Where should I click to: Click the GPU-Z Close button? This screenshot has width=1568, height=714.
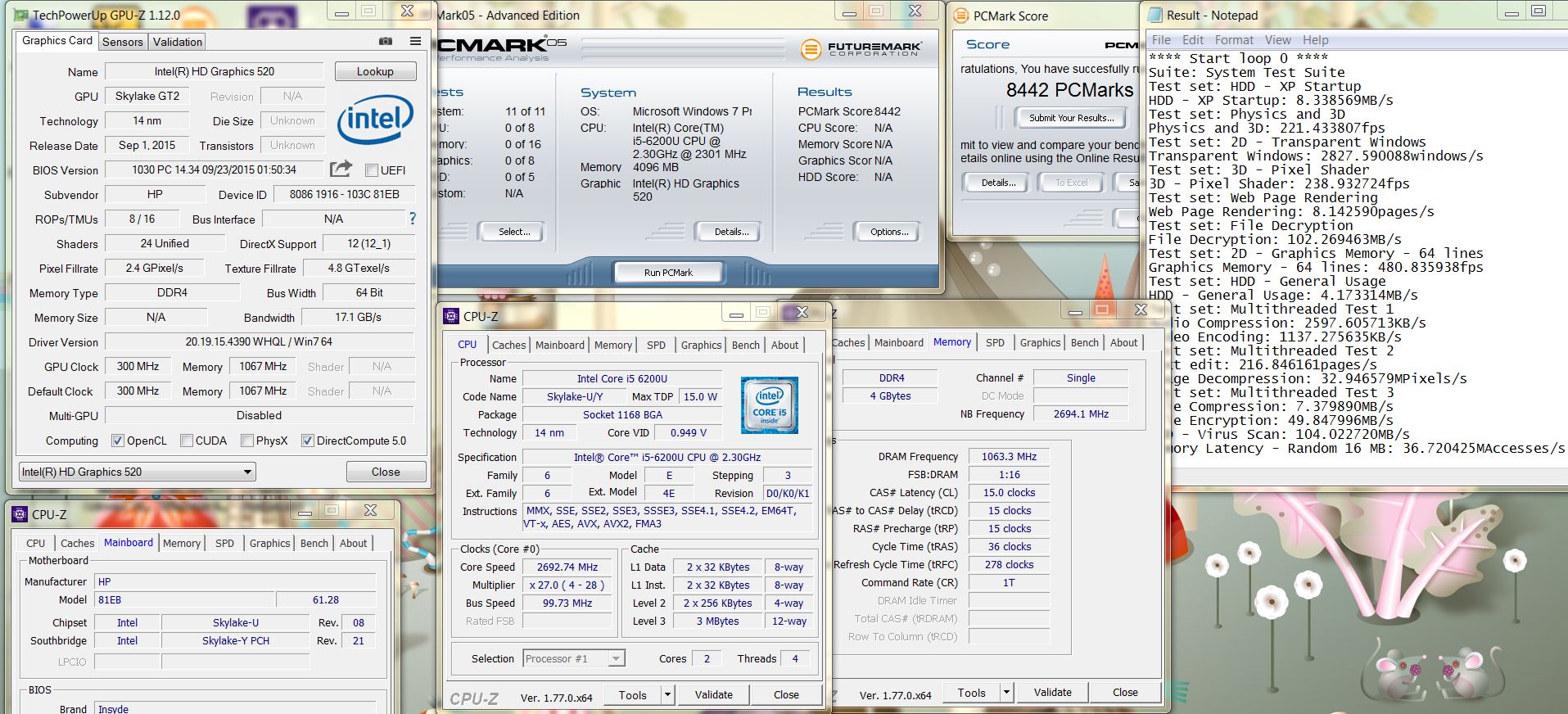tap(386, 472)
